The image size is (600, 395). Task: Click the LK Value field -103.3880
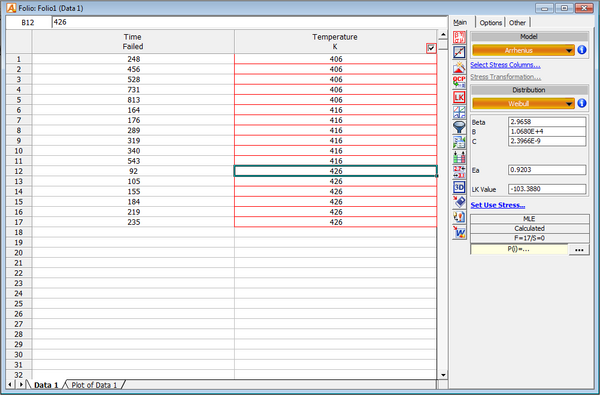[x=547, y=189]
